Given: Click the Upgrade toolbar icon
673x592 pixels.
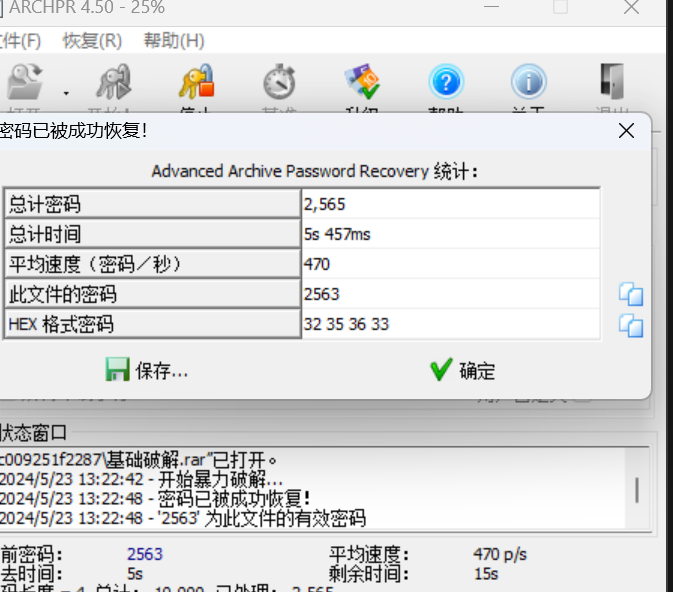Looking at the screenshot, I should [362, 82].
